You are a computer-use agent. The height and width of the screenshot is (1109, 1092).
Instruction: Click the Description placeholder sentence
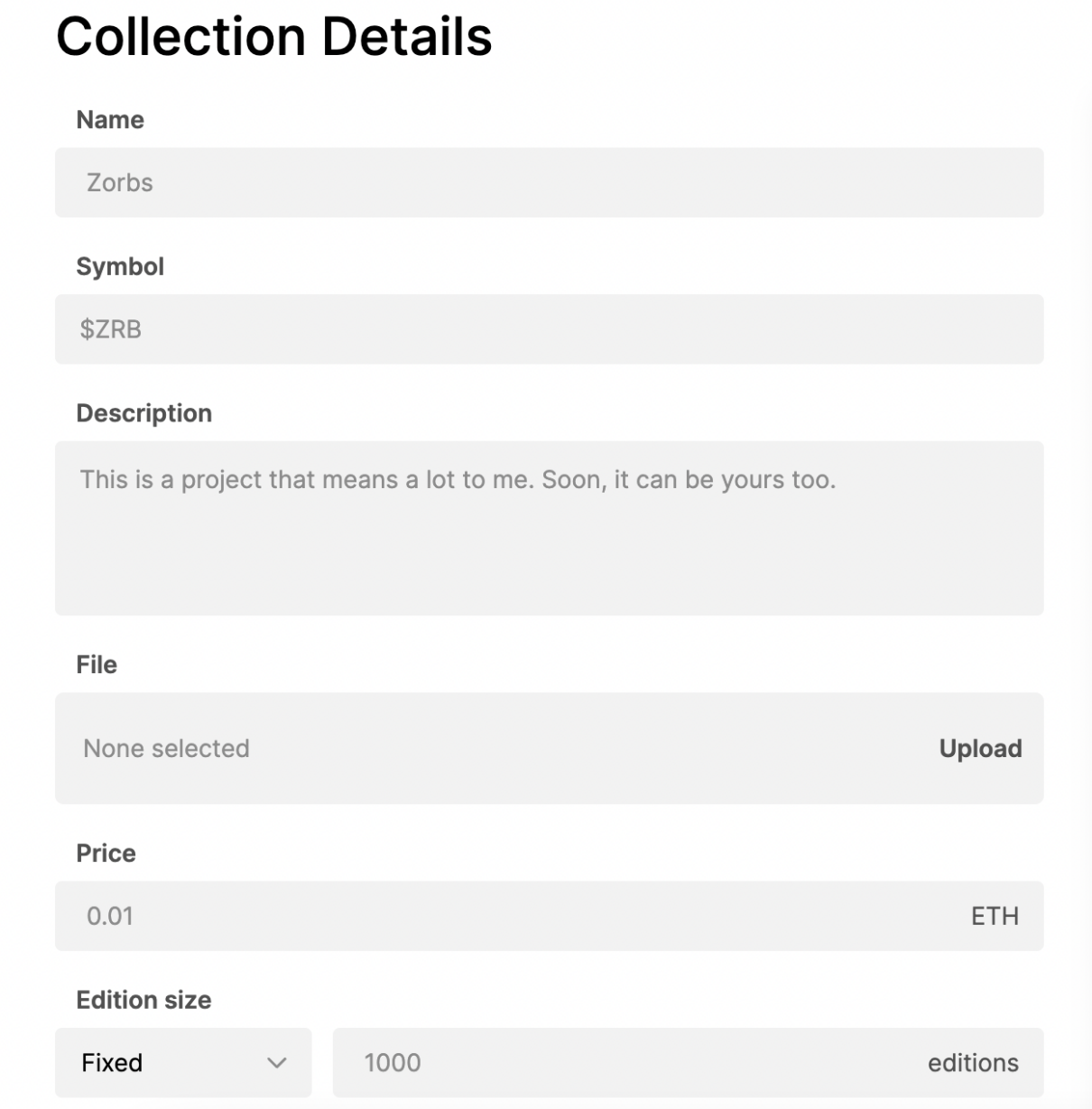coord(458,480)
